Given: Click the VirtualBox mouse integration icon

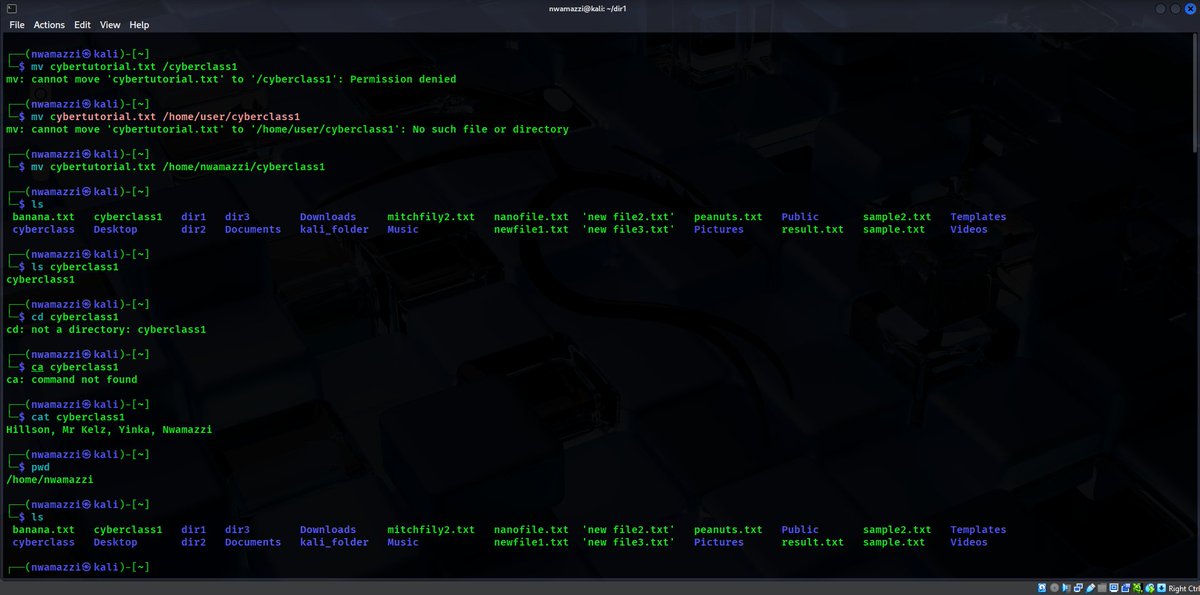Looking at the screenshot, I should [1149, 588].
